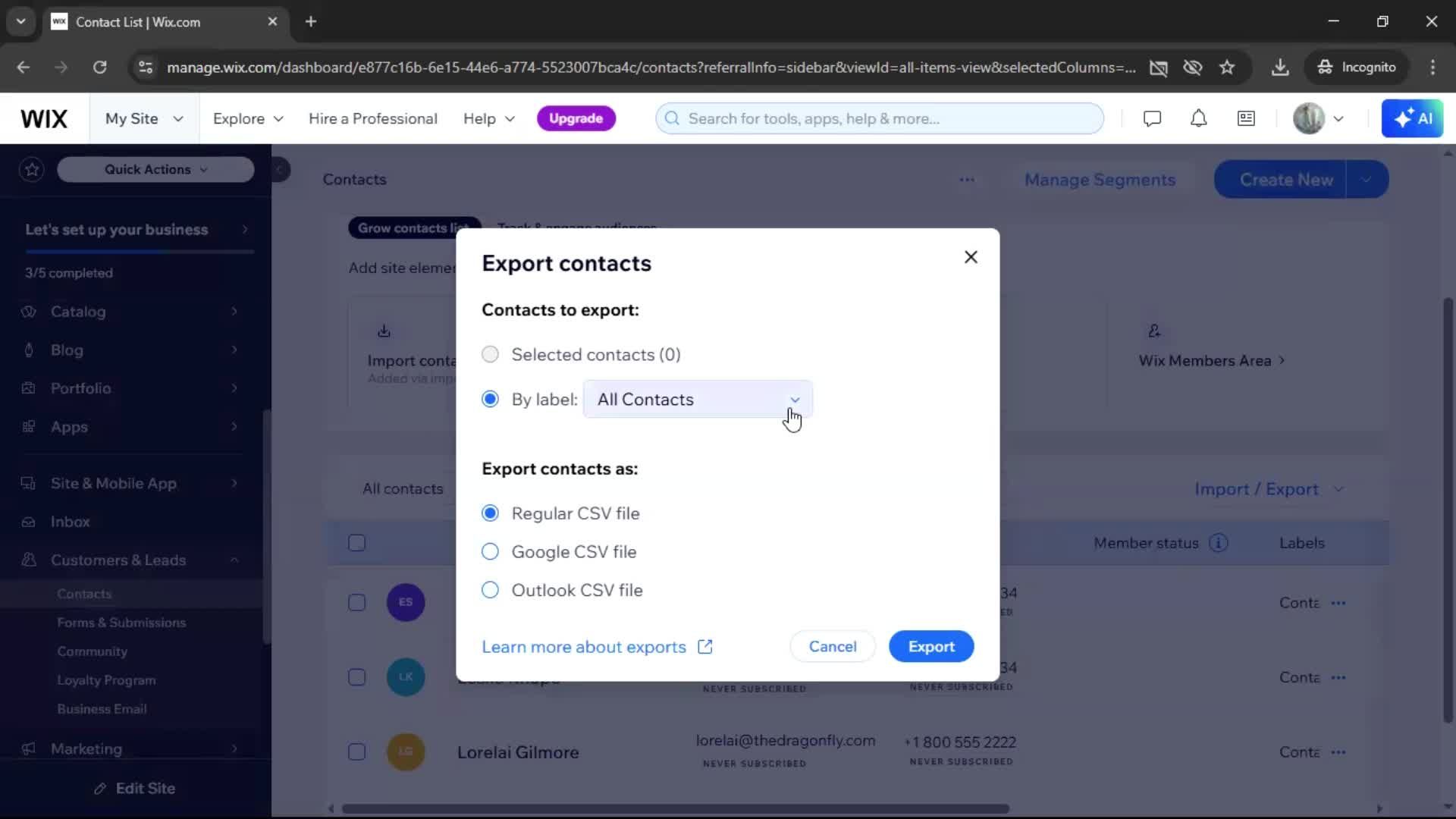1456x819 pixels.
Task: Check the LK contact row checkbox
Action: (x=356, y=676)
